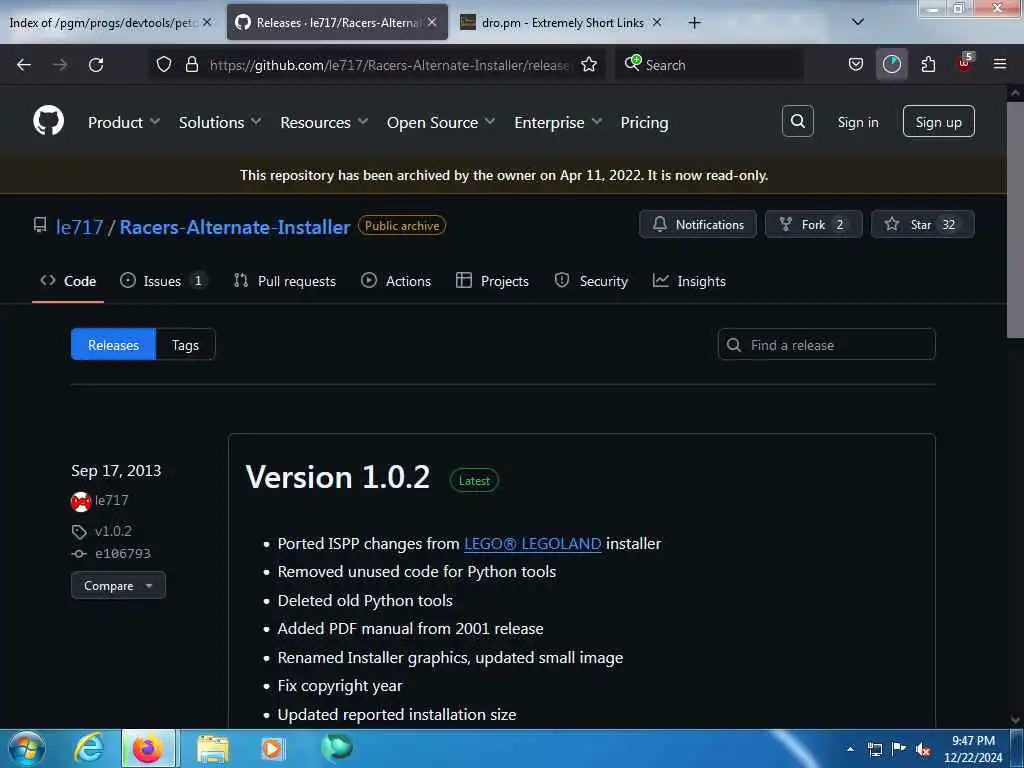
Task: Click the tracking protection shield icon
Action: click(164, 65)
